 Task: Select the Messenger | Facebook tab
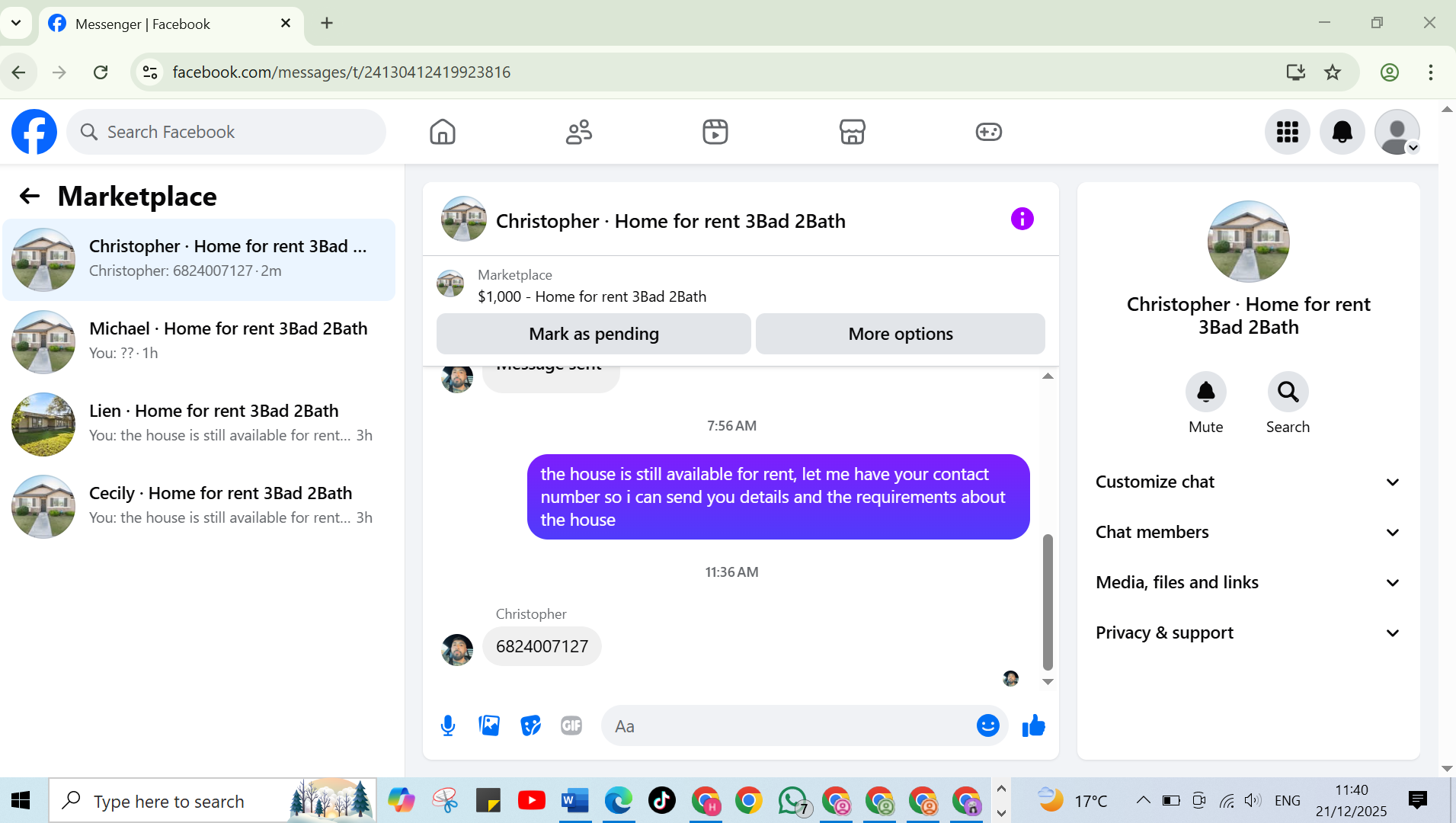pos(171,24)
